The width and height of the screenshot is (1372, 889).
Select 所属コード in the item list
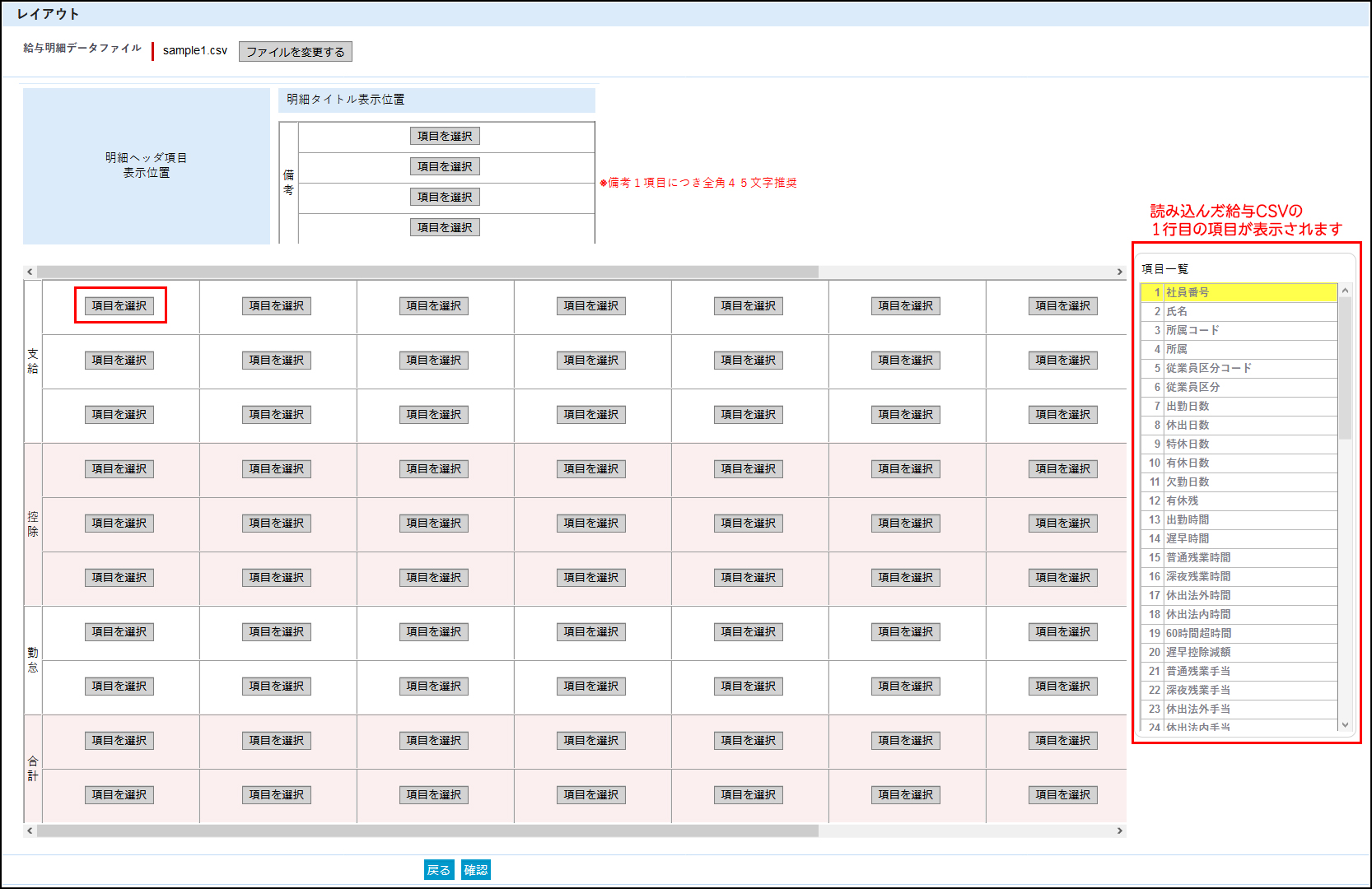[x=1239, y=330]
